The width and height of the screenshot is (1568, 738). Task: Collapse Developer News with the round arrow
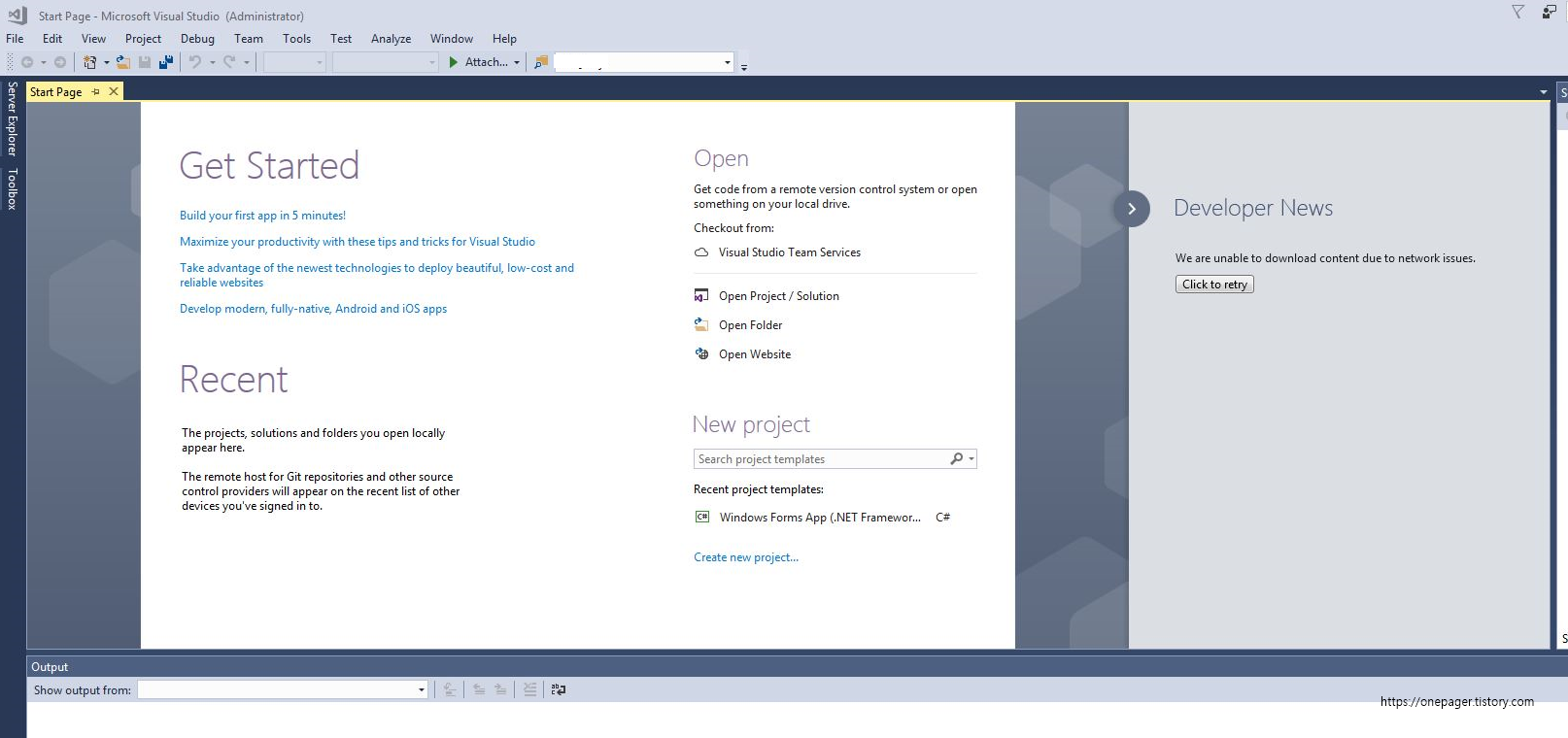coord(1132,209)
